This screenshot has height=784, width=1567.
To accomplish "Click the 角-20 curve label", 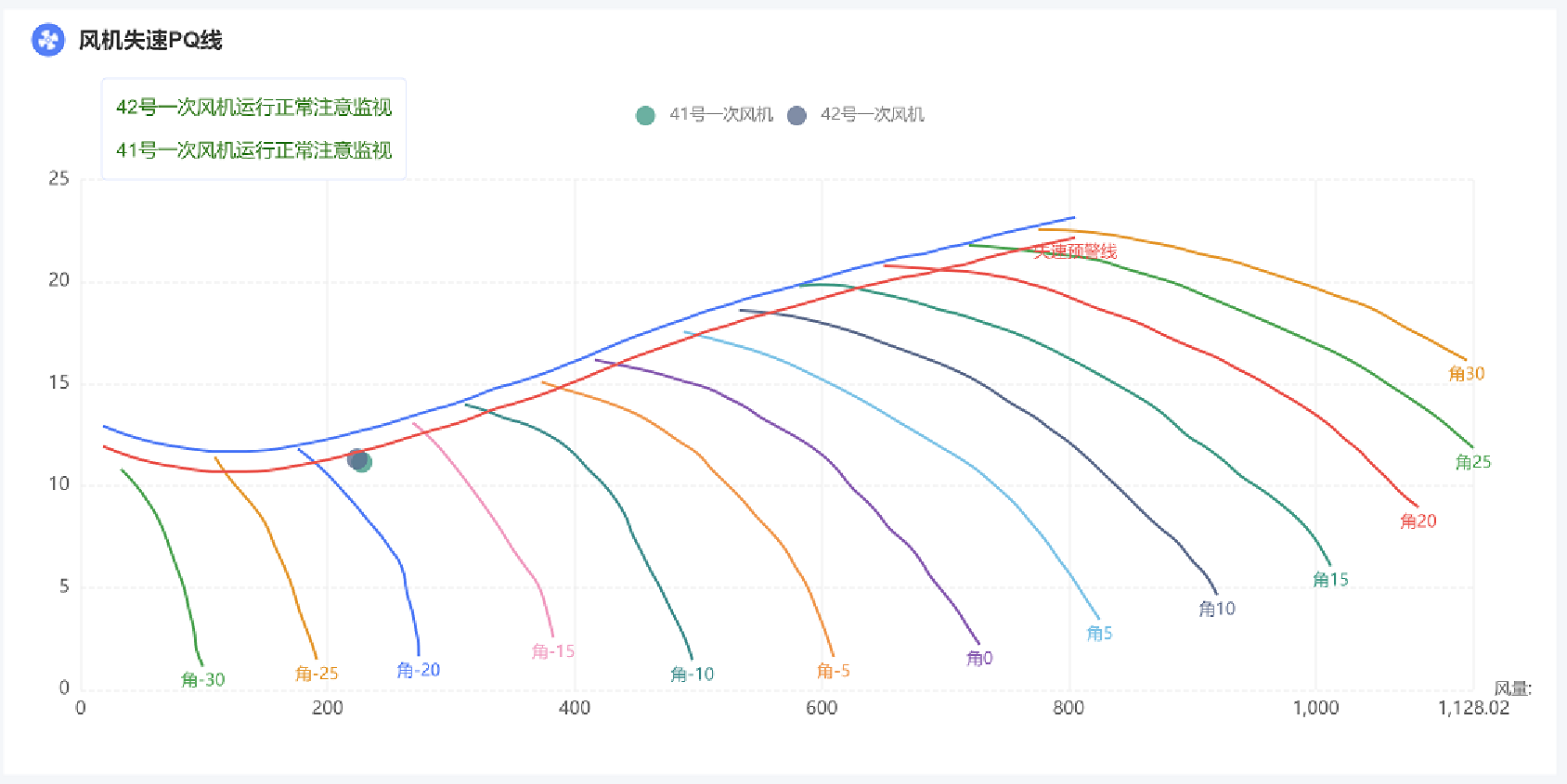I will pyautogui.click(x=419, y=670).
